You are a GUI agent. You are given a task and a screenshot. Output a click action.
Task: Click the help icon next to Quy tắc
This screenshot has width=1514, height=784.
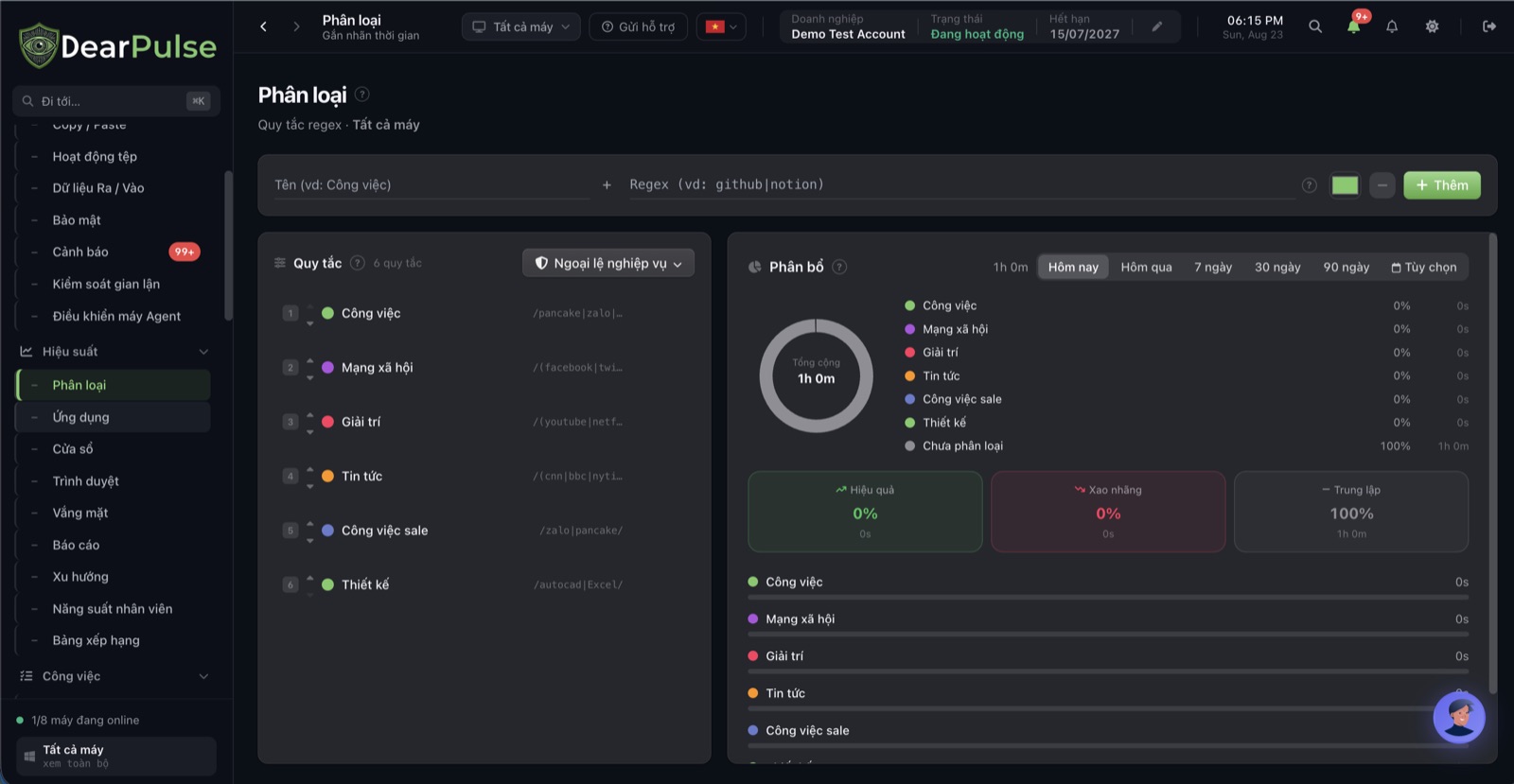(x=358, y=263)
